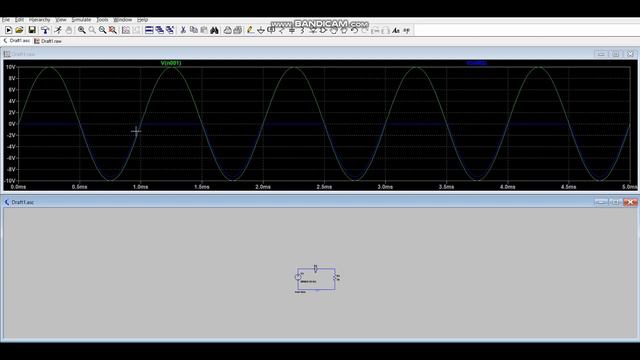Image resolution: width=640 pixels, height=360 pixels.
Task: Click the 0.0ms time axis label
Action: [18, 187]
